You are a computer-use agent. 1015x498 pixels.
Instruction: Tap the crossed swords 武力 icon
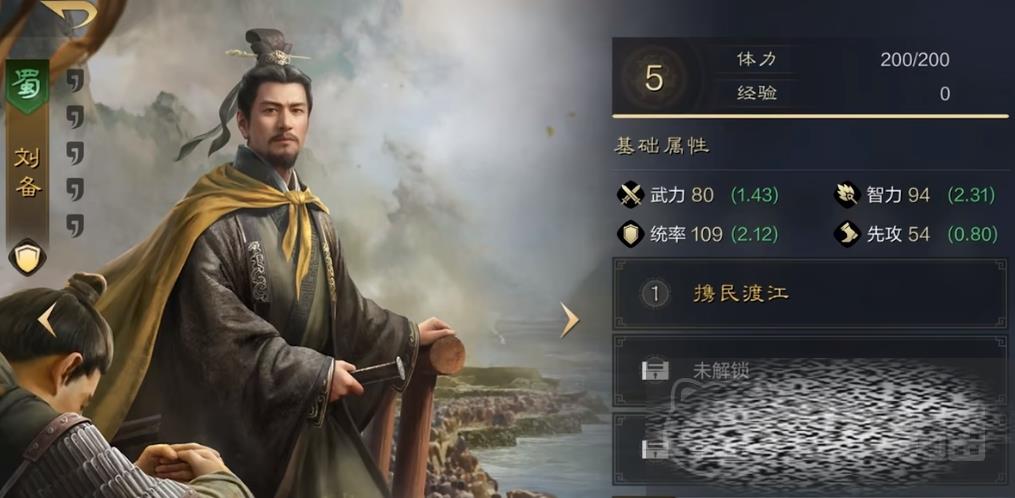click(x=629, y=195)
